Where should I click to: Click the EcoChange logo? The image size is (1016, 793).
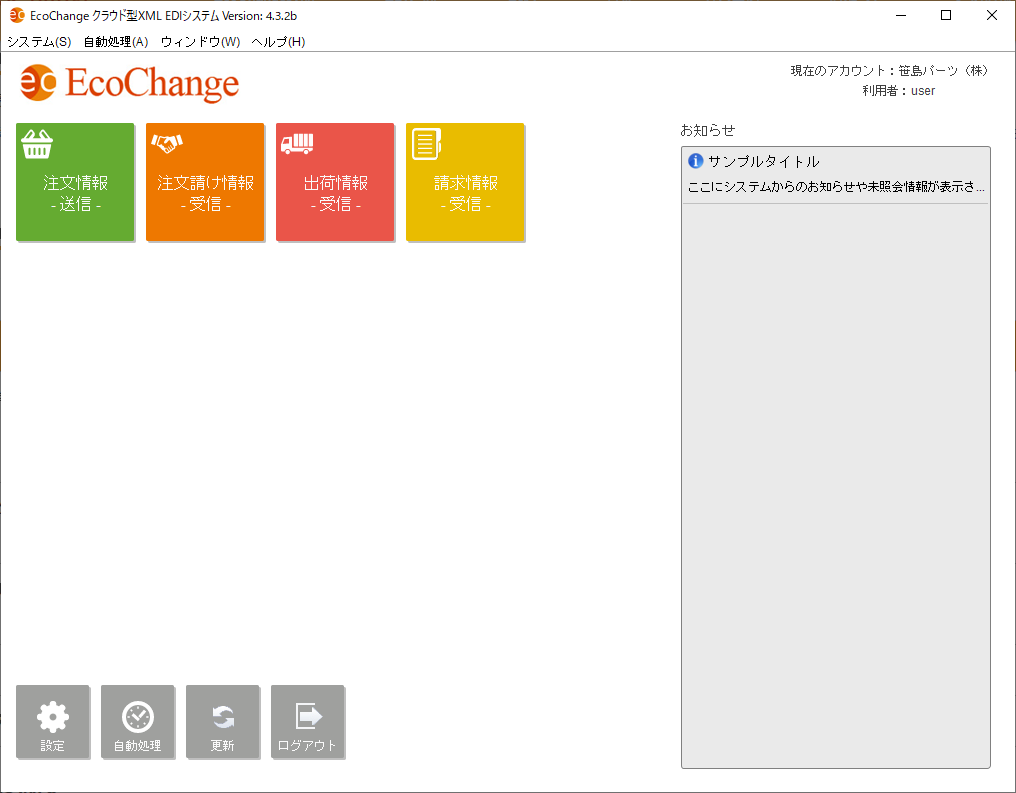[130, 83]
